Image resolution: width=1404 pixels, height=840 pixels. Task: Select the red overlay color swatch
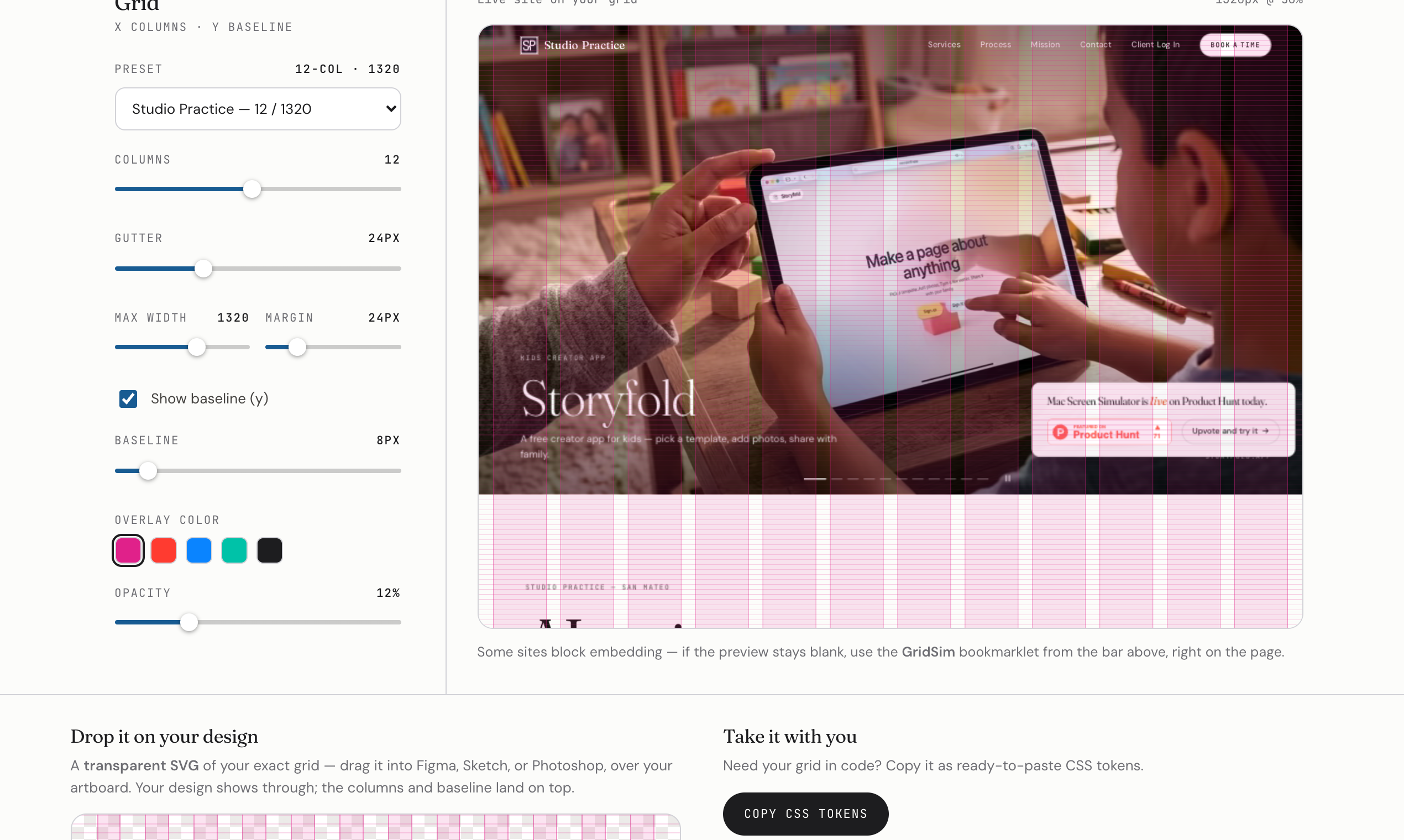click(164, 550)
